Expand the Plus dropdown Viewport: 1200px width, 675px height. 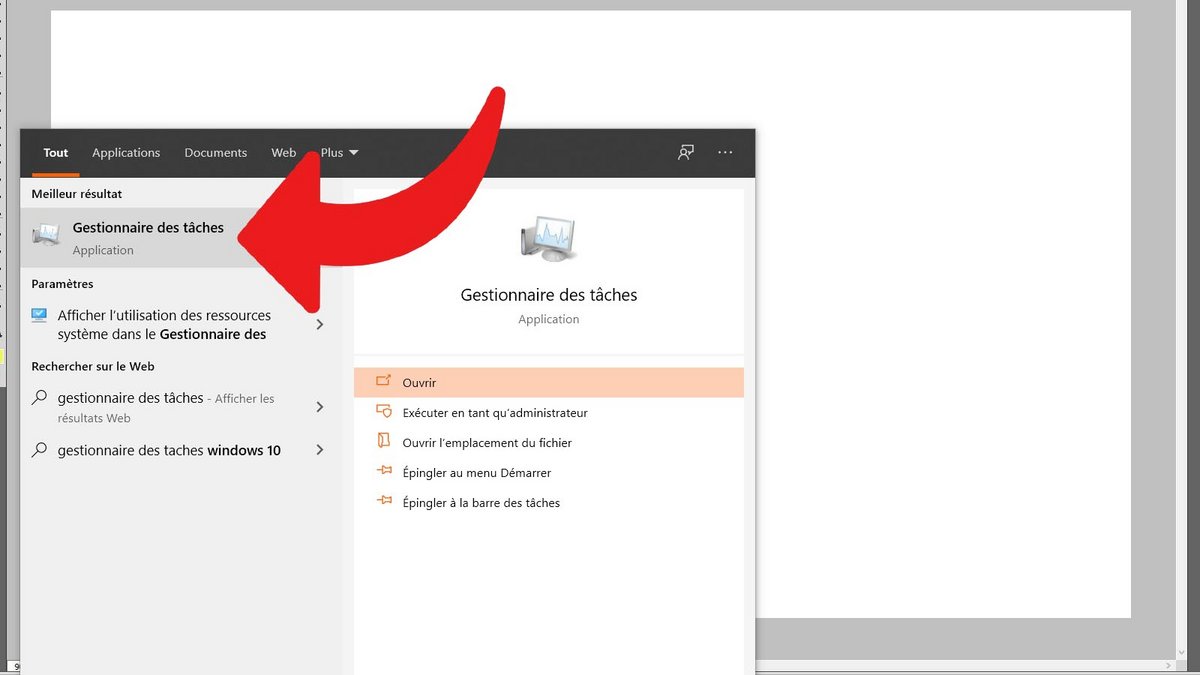point(339,153)
